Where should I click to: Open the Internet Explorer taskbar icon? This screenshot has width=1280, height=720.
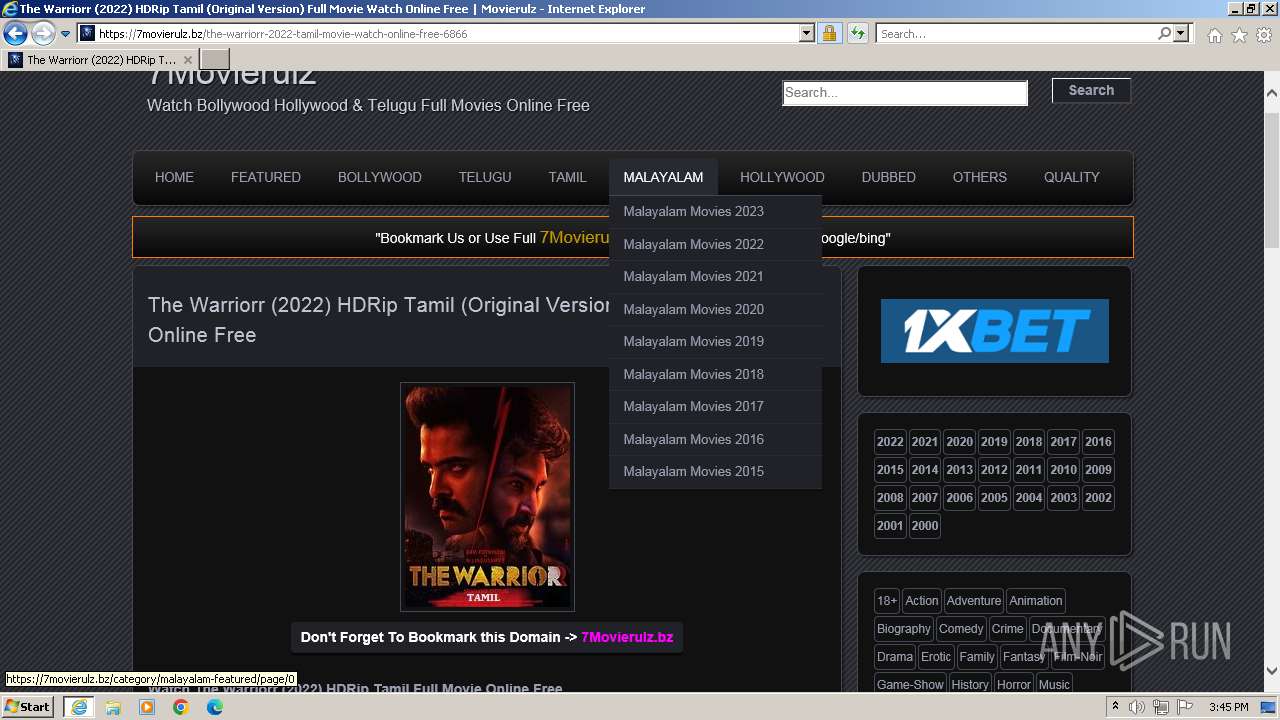pyautogui.click(x=78, y=707)
